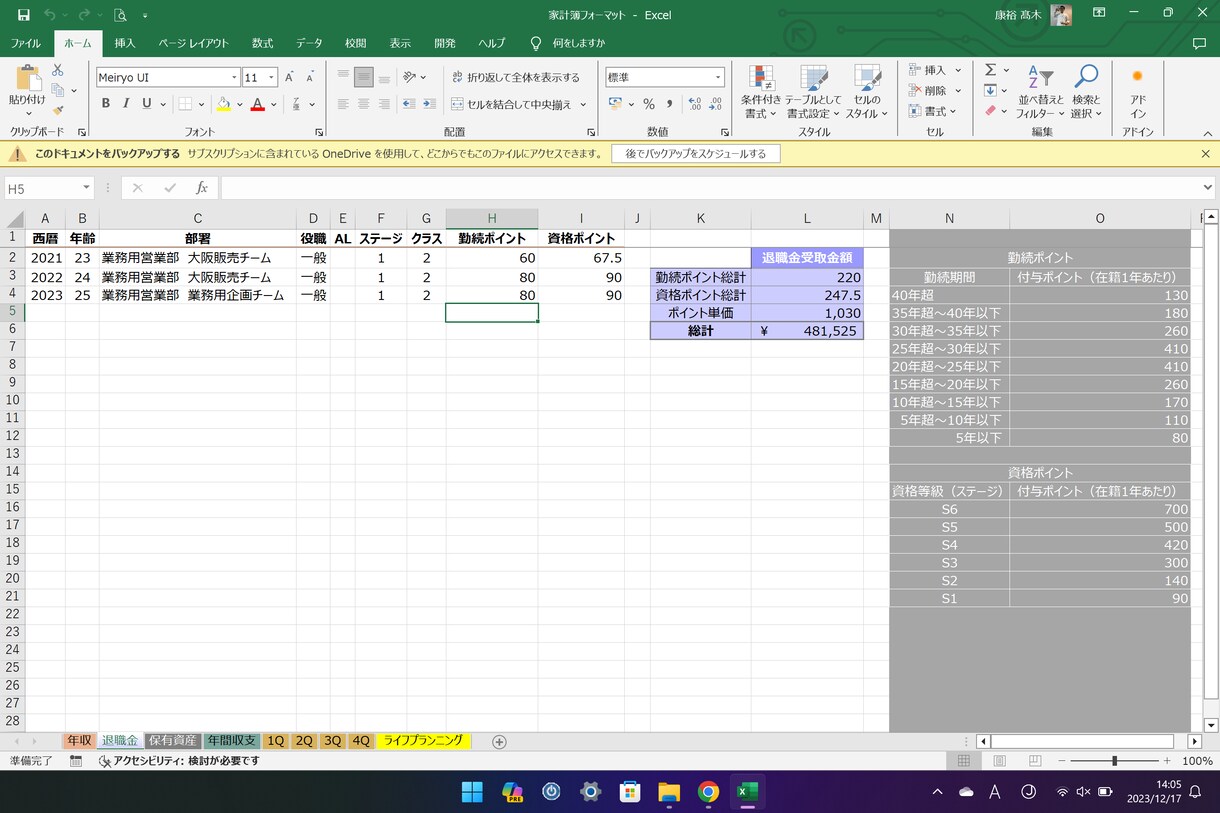Switch to the 年収 sheet tab
The image size is (1220, 813).
point(79,741)
